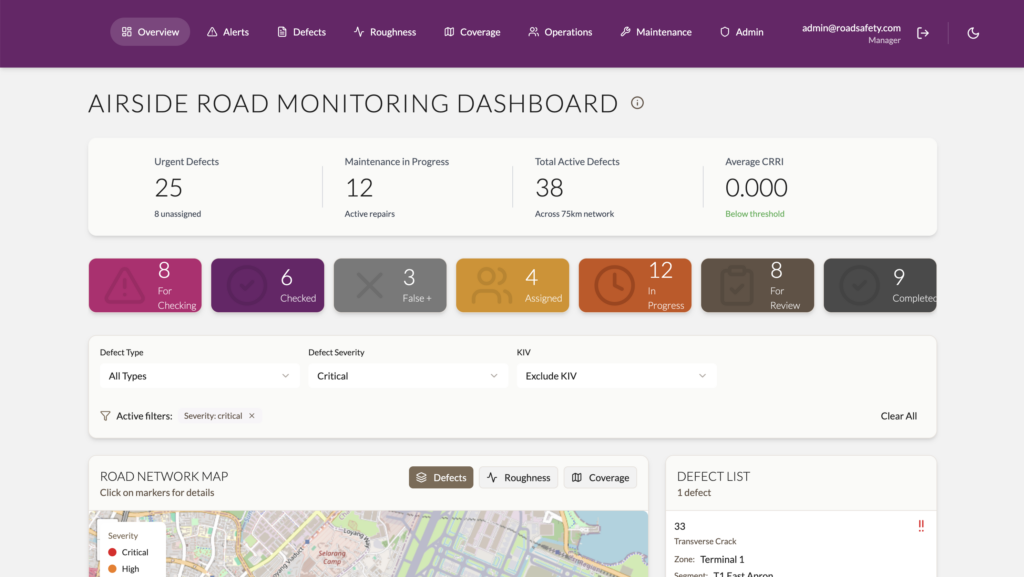Open the Assigned people tile
This screenshot has height=577, width=1024.
pyautogui.click(x=513, y=285)
